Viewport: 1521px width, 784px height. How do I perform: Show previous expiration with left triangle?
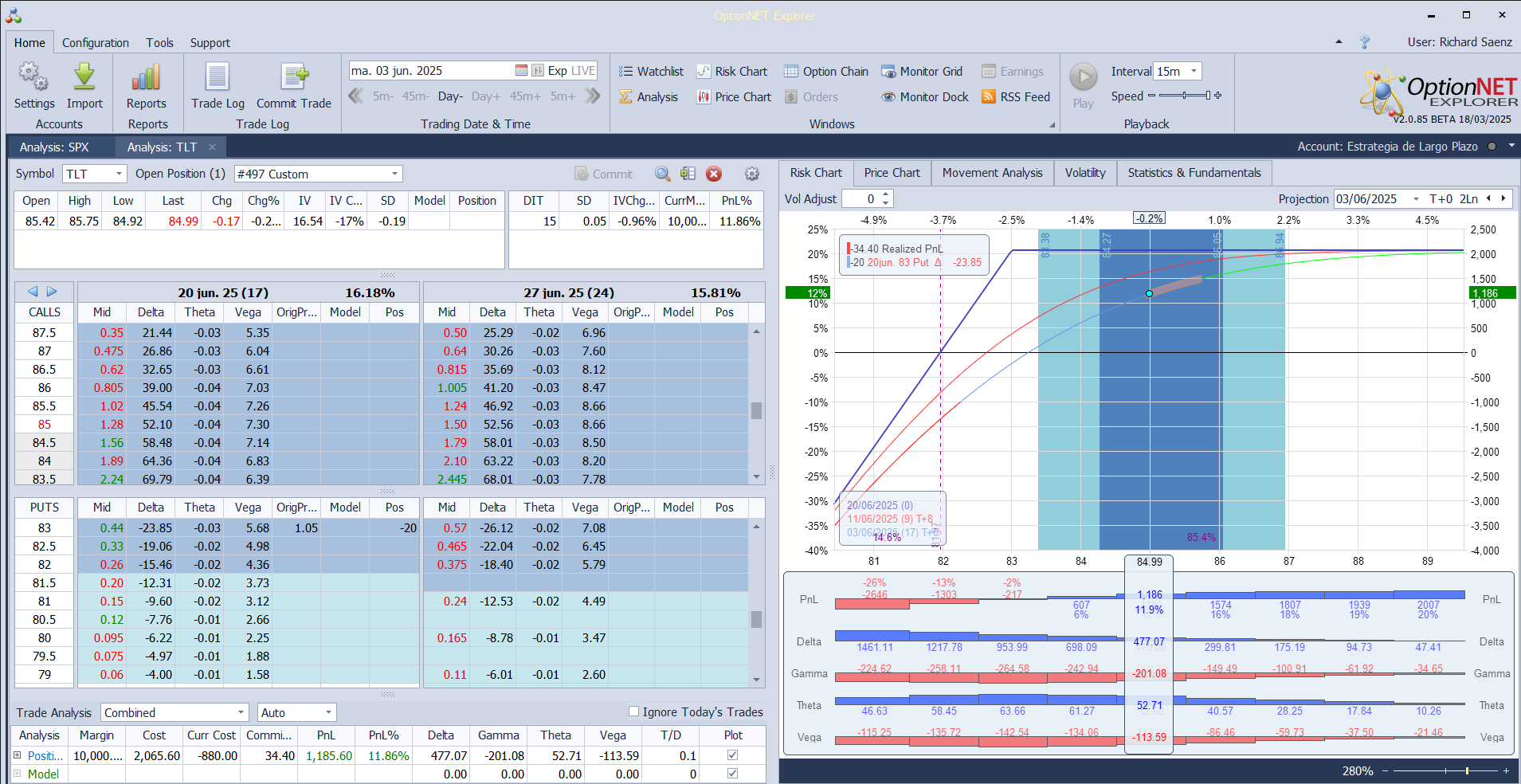(x=33, y=292)
